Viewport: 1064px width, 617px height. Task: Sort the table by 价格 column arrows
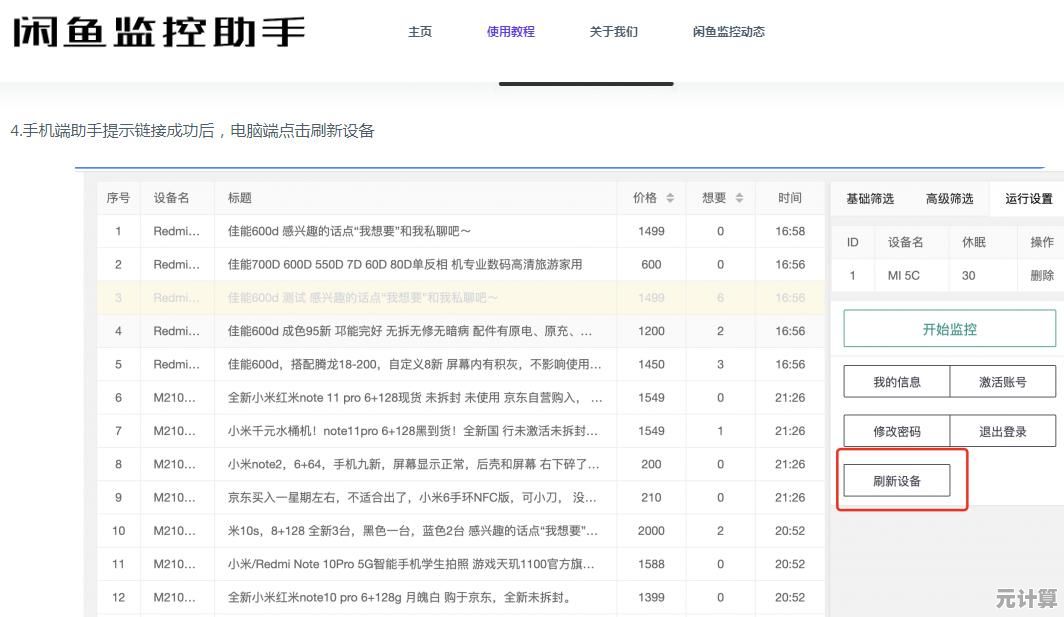(670, 198)
